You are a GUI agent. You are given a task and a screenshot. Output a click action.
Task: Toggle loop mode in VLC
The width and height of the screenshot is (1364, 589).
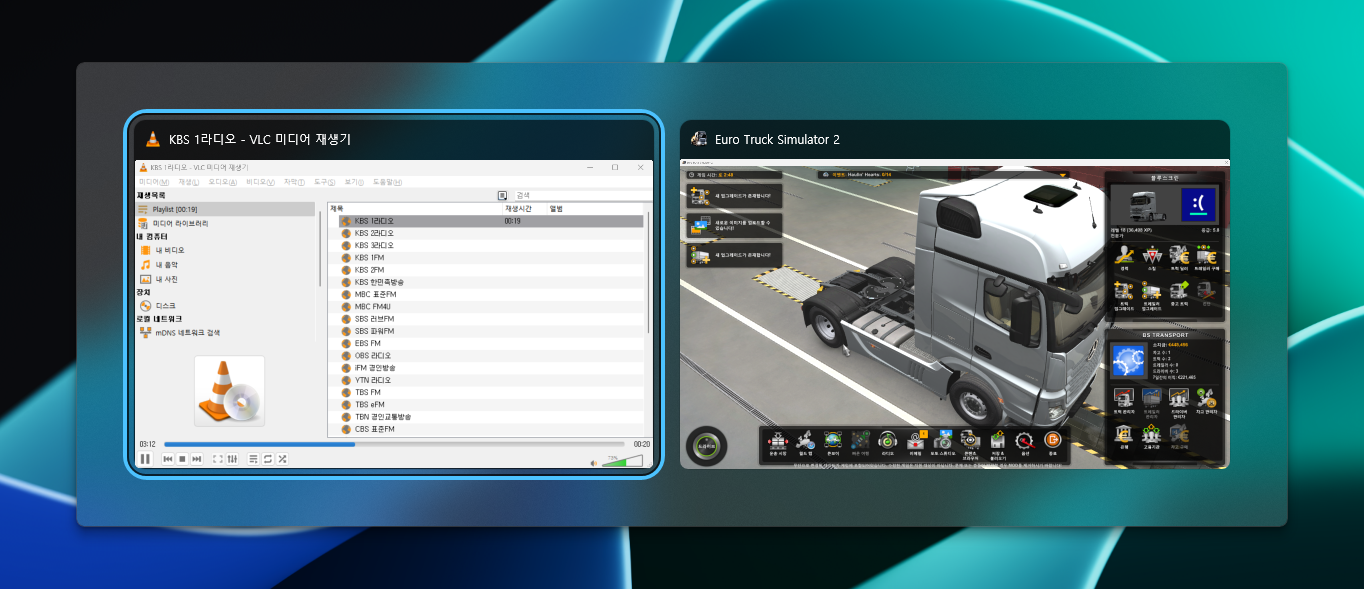click(x=268, y=459)
